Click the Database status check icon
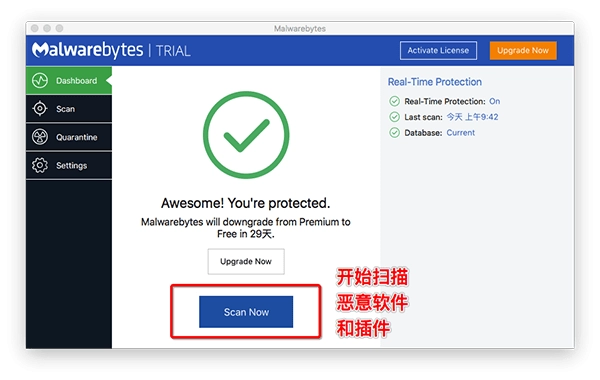This screenshot has height=380, width=600. pyautogui.click(x=394, y=133)
